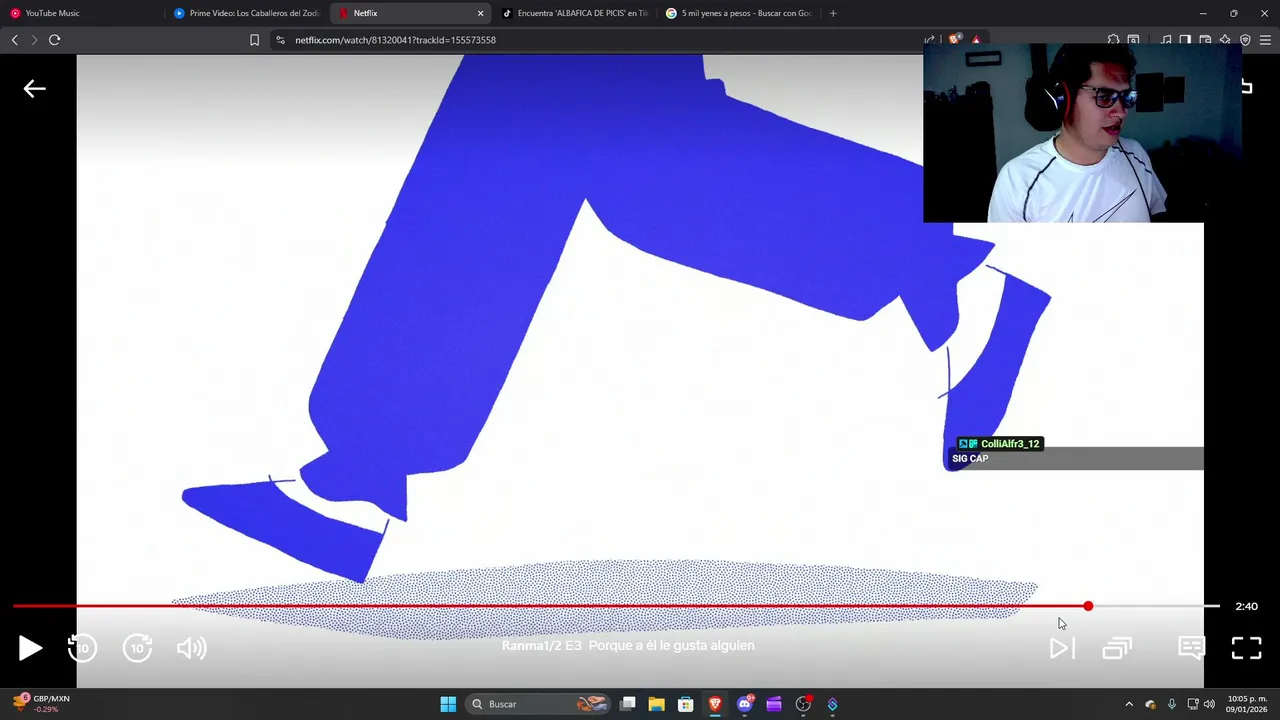Open the Netflix volume control
Screen dimensions: 1280x720
pyautogui.click(x=191, y=648)
